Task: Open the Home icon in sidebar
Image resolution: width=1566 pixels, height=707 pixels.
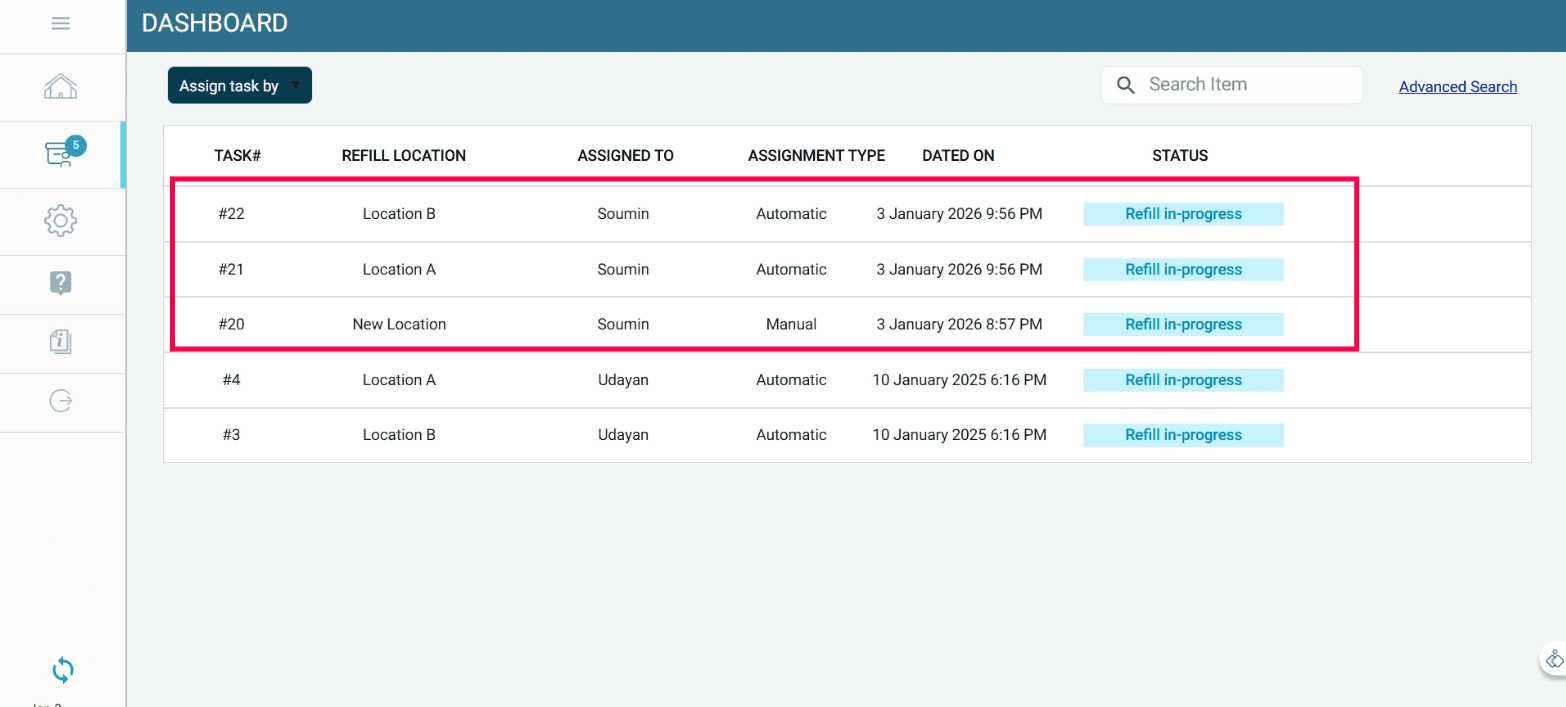Action: click(x=61, y=87)
